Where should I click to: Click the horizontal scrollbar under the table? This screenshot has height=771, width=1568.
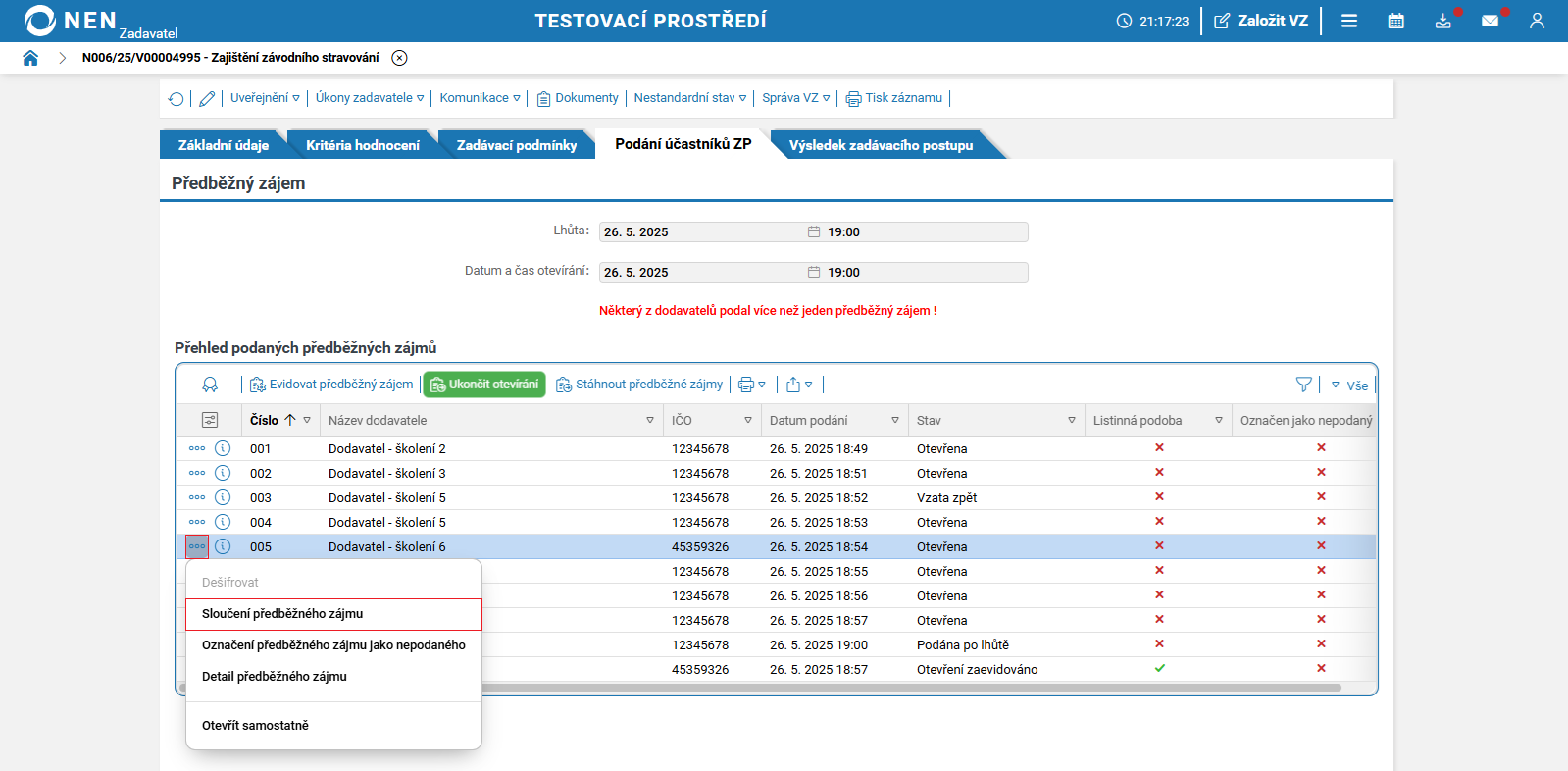point(911,688)
